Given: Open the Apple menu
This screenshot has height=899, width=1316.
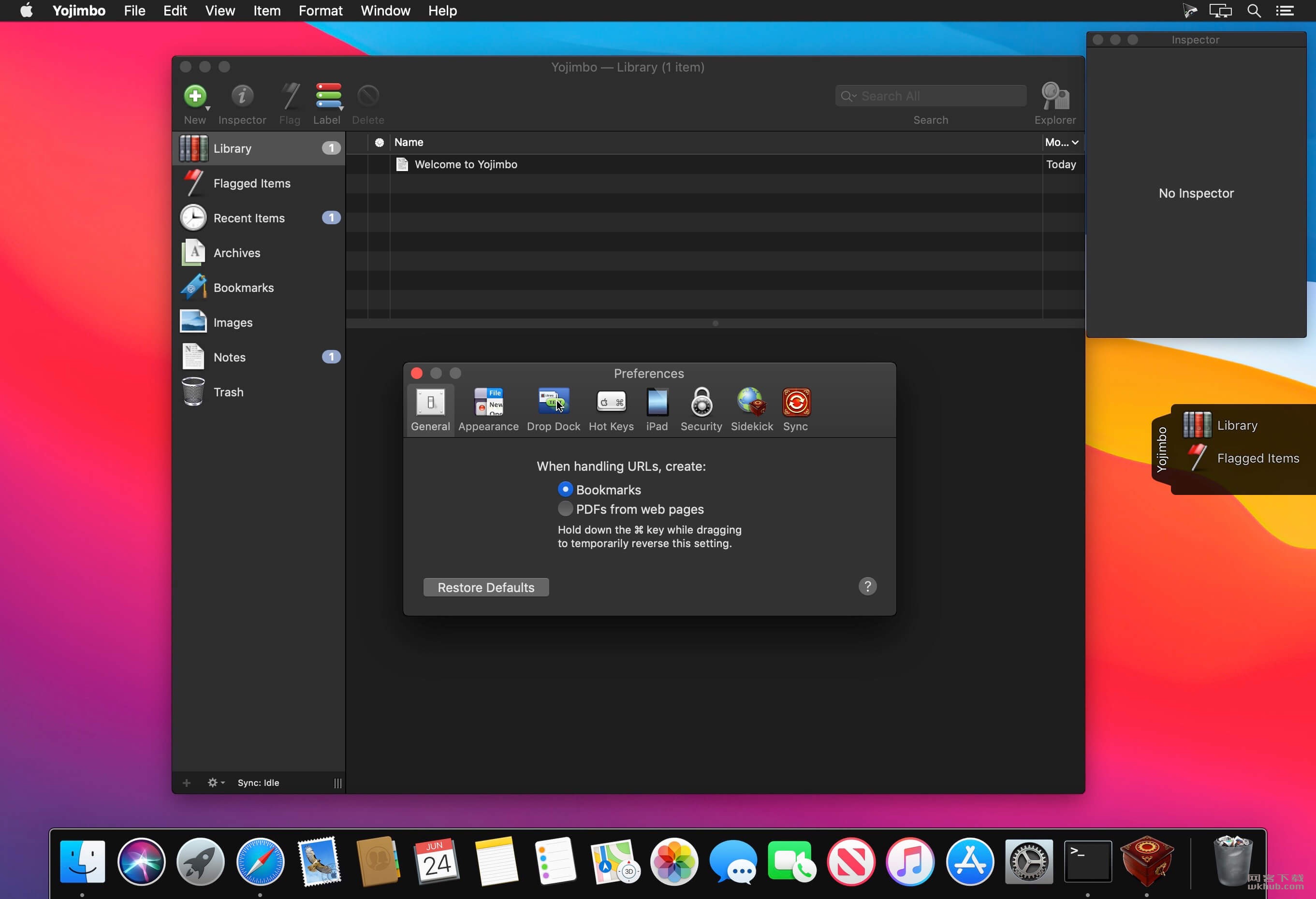Looking at the screenshot, I should 26,11.
